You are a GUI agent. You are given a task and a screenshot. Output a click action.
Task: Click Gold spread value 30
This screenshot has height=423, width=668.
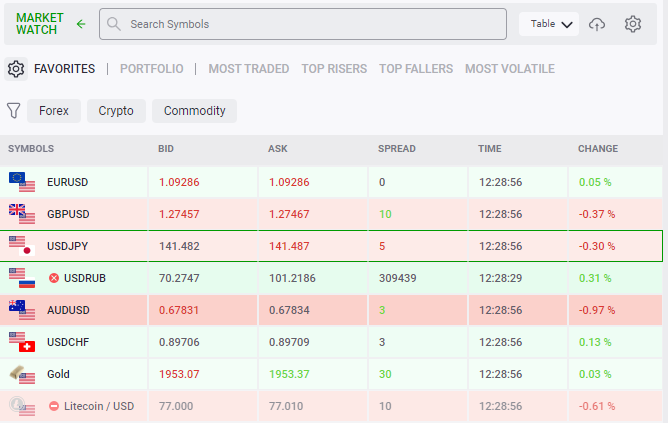(x=385, y=374)
